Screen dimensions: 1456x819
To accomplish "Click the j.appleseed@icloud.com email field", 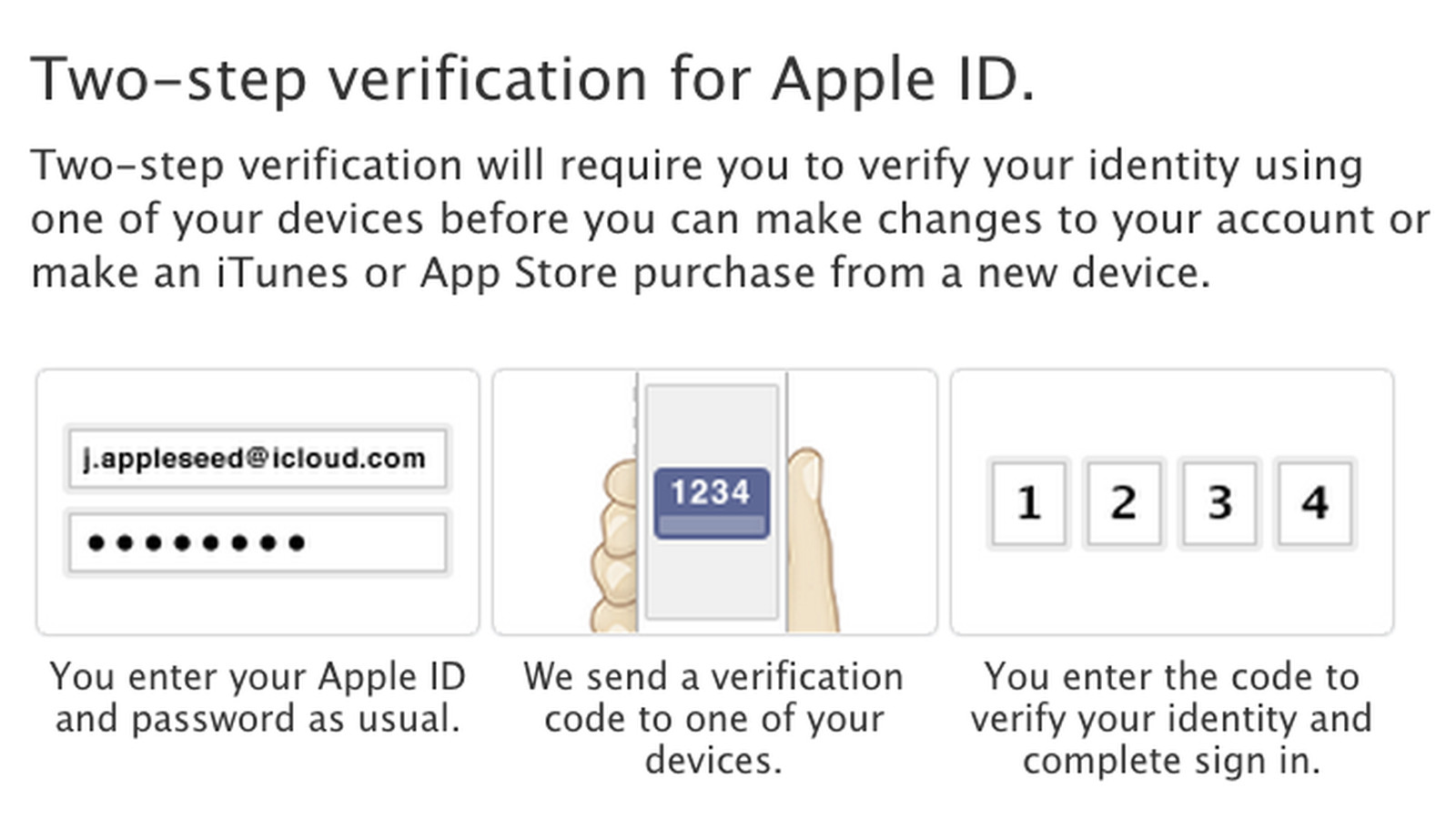I will [x=257, y=458].
